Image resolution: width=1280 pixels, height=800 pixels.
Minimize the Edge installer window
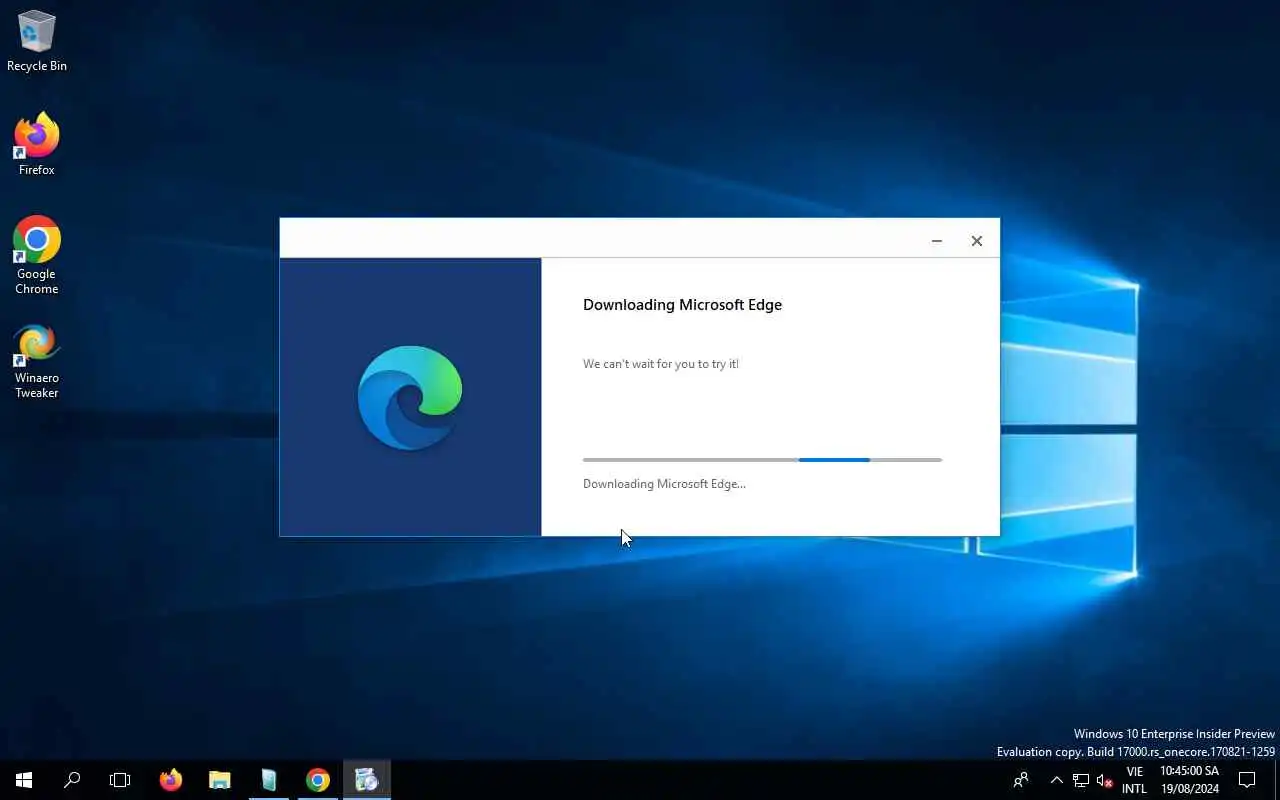[937, 241]
